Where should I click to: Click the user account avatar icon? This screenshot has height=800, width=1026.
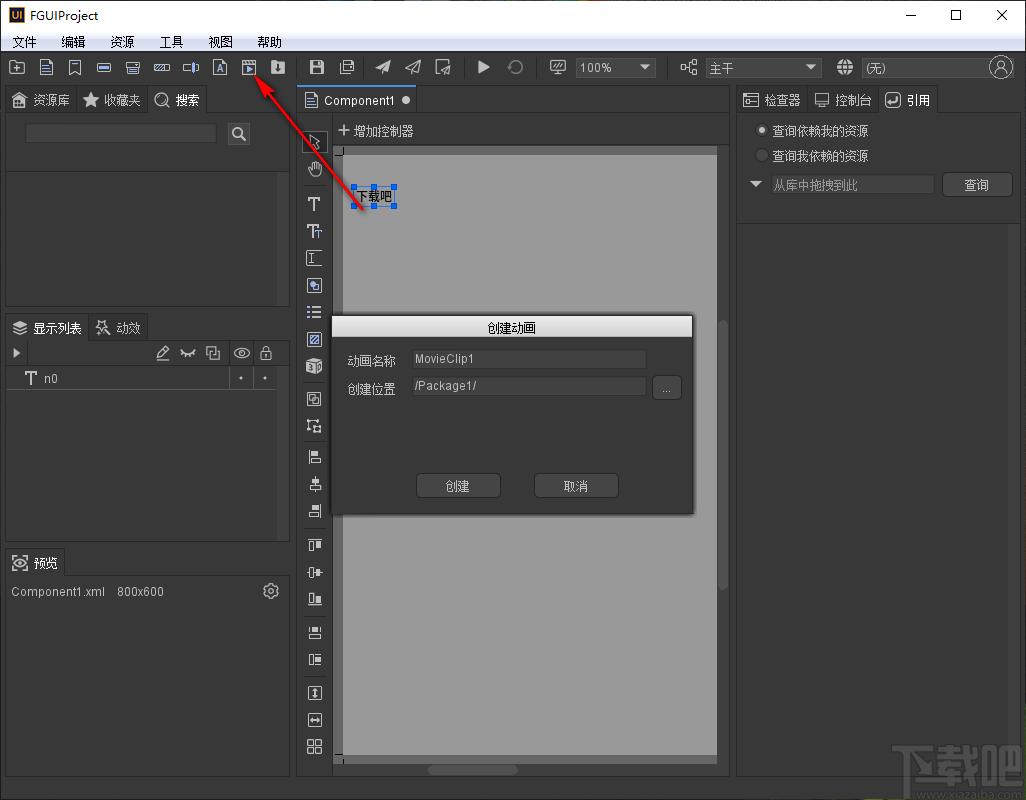tap(1000, 67)
